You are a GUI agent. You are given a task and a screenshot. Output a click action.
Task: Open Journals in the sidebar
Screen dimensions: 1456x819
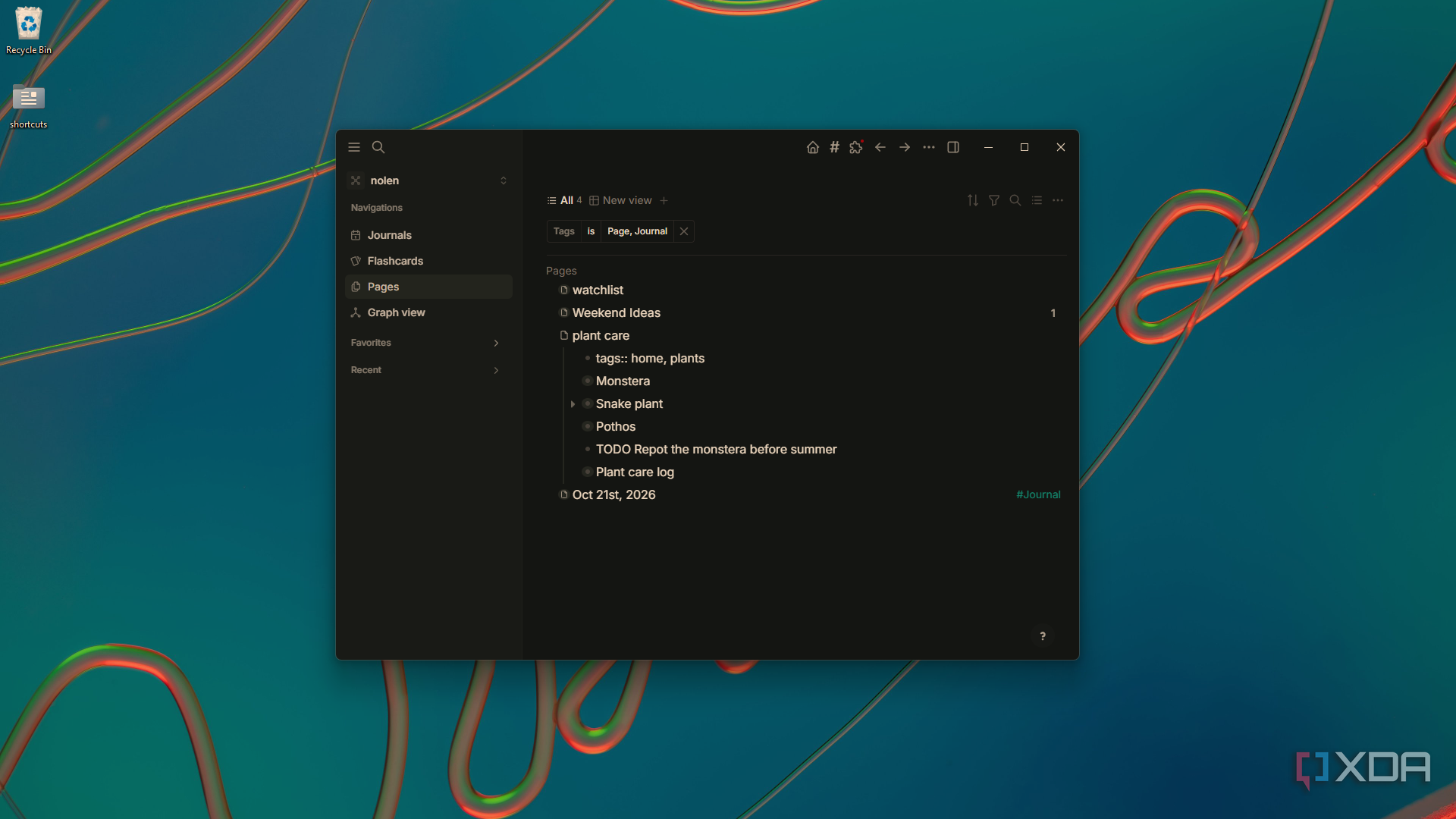[x=429, y=235]
